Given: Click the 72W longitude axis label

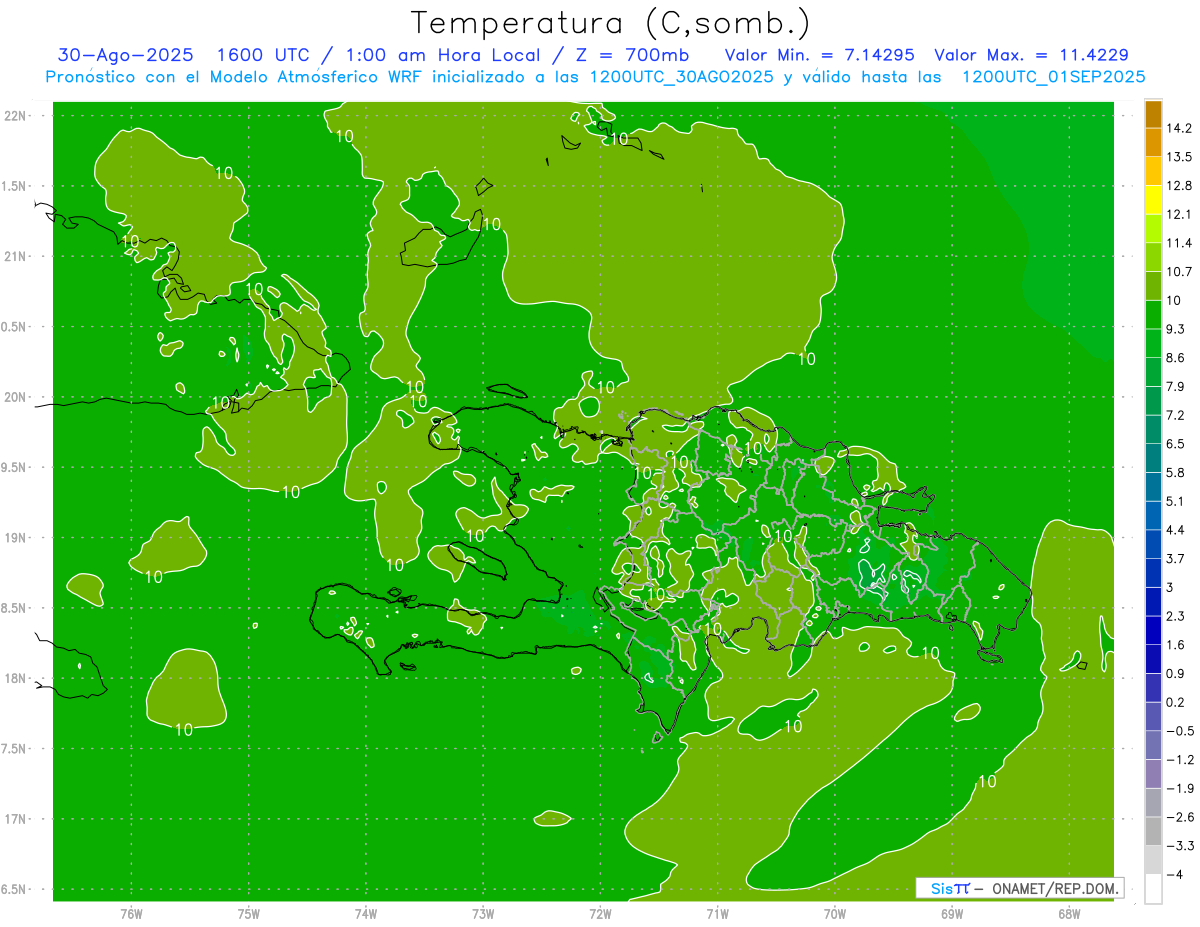Looking at the screenshot, I should (600, 913).
